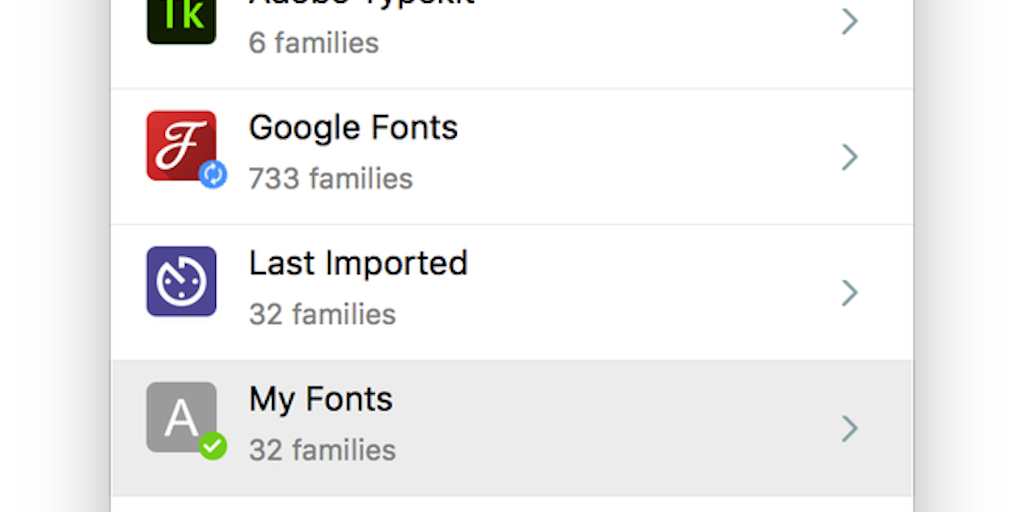Click the gray My Fonts letter A icon
This screenshot has width=1024, height=512.
tap(180, 416)
